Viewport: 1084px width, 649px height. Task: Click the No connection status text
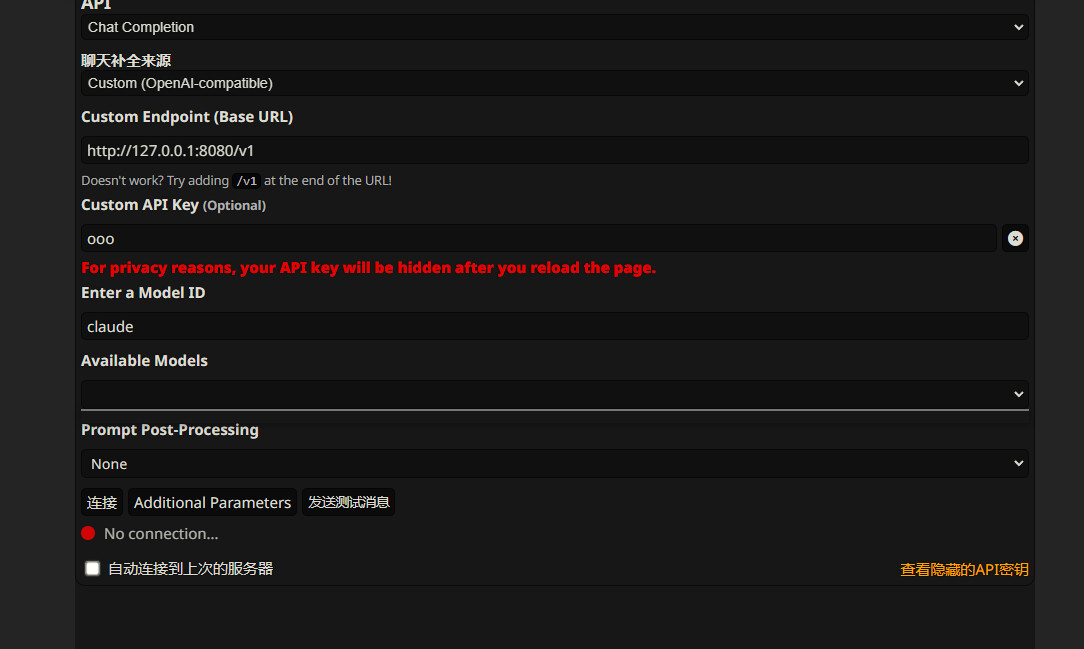pos(161,534)
